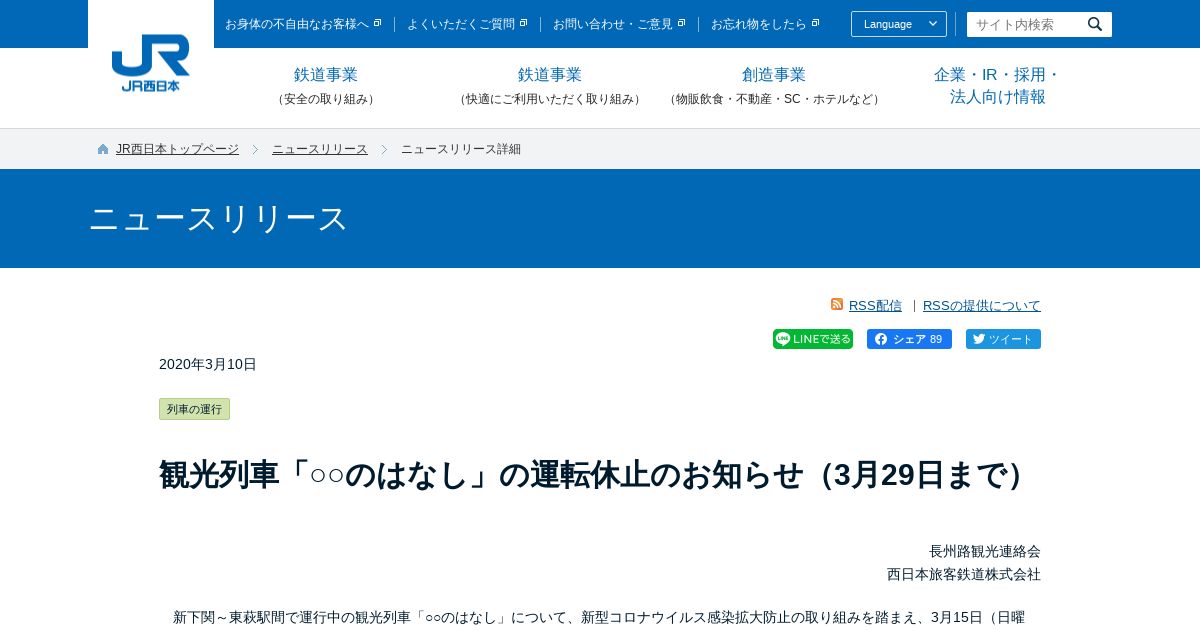Open お問い合わせ・ご意見 link
Screen dimensions: 1200x630
[619, 24]
